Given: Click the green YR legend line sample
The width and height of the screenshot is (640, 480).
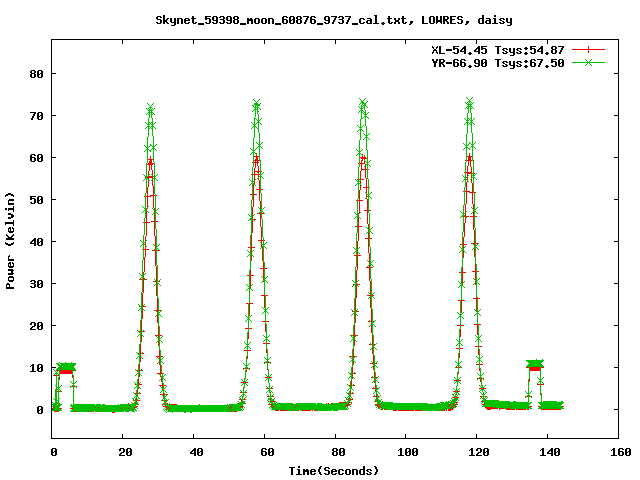Looking at the screenshot, I should tap(588, 63).
